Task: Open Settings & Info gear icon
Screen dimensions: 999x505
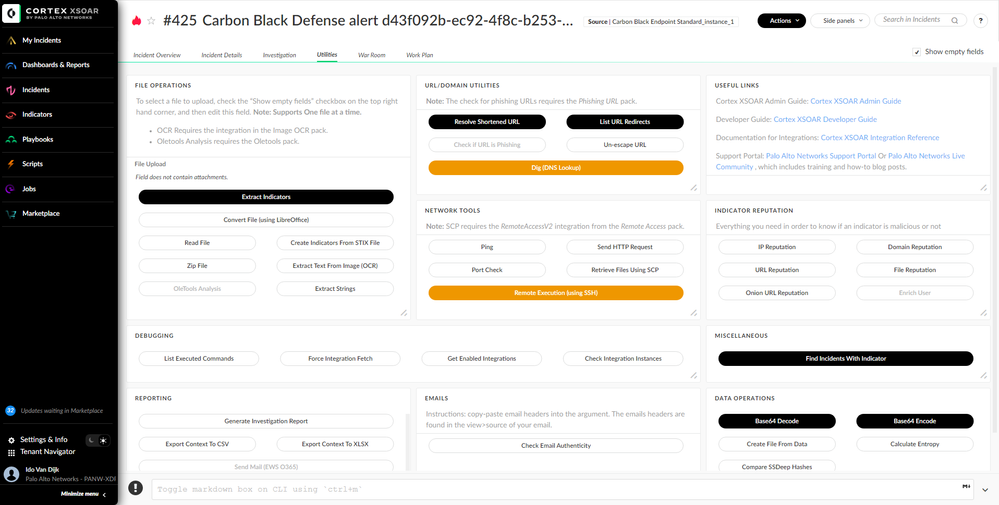Action: [x=11, y=439]
